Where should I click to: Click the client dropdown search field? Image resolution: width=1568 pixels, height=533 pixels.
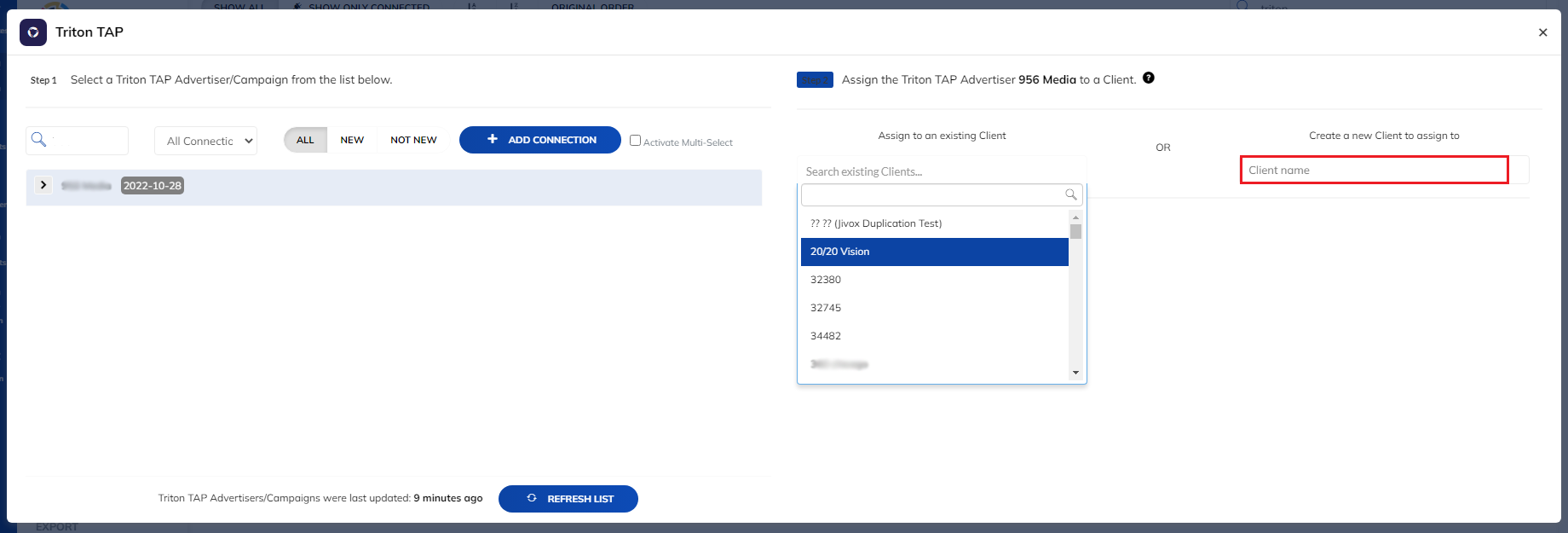click(x=942, y=194)
